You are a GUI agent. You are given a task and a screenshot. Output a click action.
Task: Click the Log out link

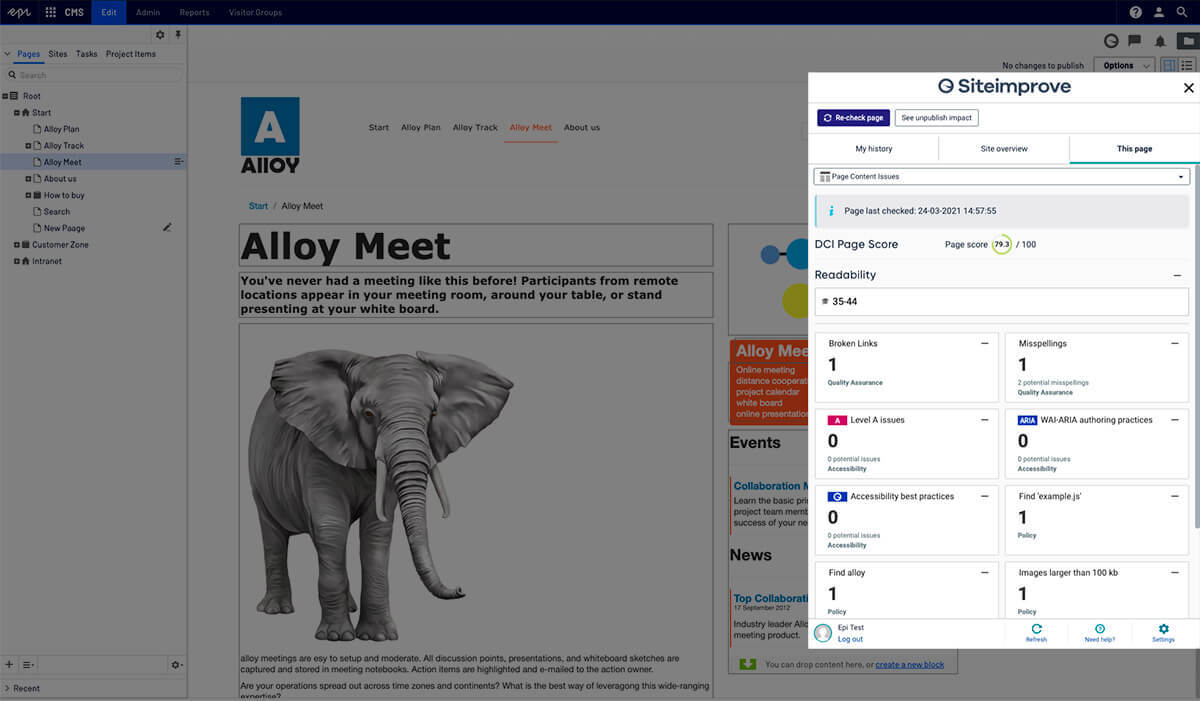click(850, 639)
